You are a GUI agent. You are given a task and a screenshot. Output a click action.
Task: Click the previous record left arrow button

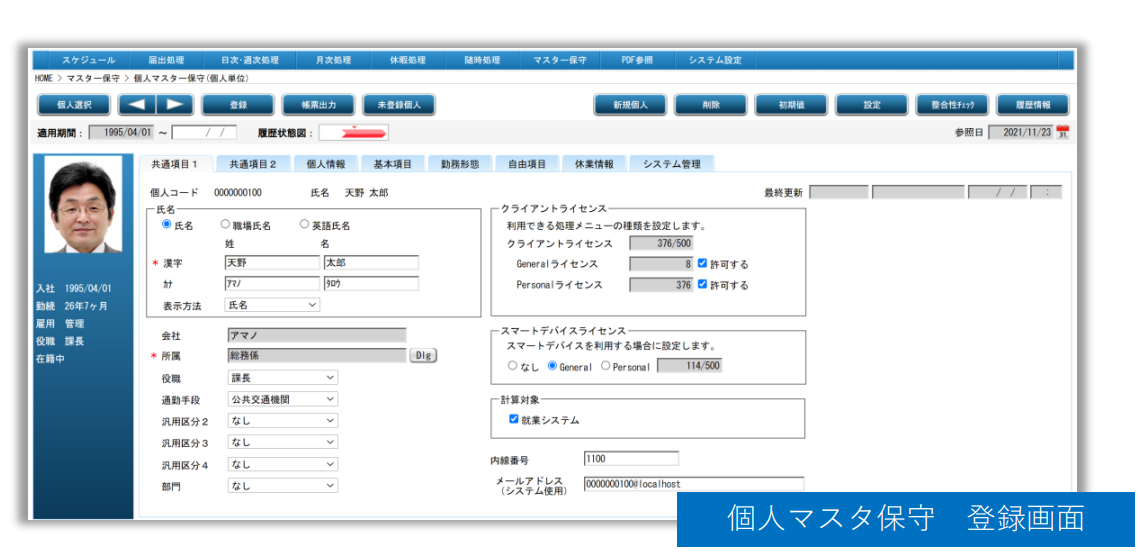tap(138, 104)
